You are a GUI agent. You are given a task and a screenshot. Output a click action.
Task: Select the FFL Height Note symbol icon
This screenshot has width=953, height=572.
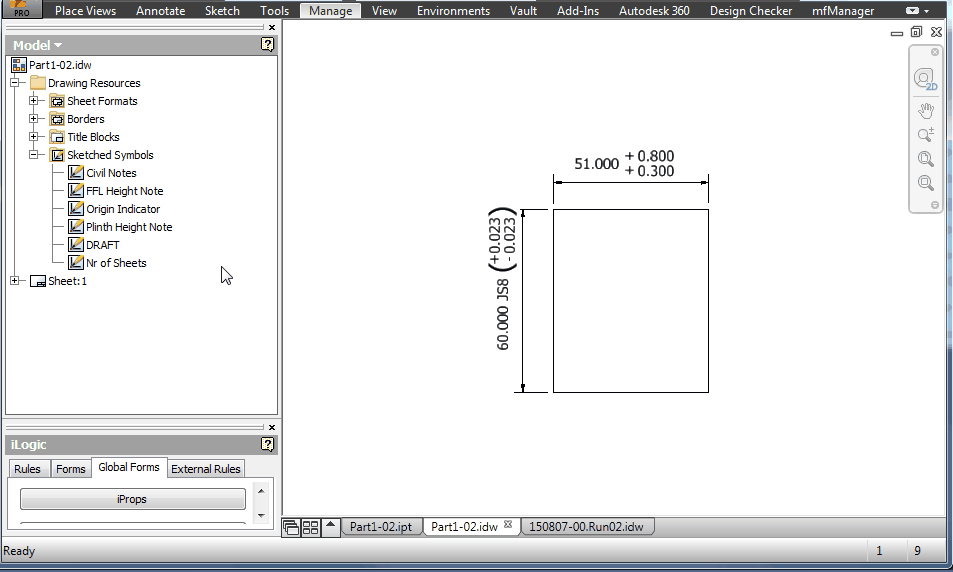75,191
